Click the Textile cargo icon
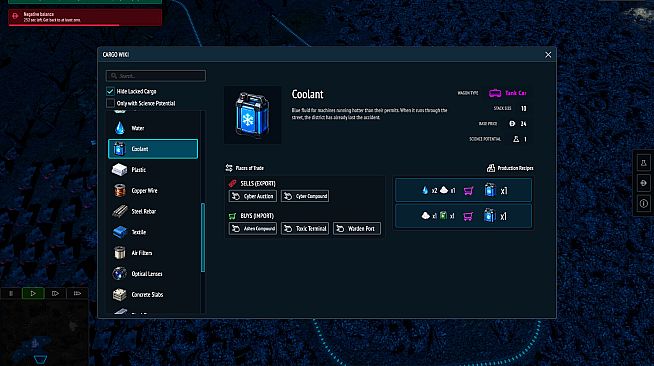654x366 pixels. click(120, 232)
